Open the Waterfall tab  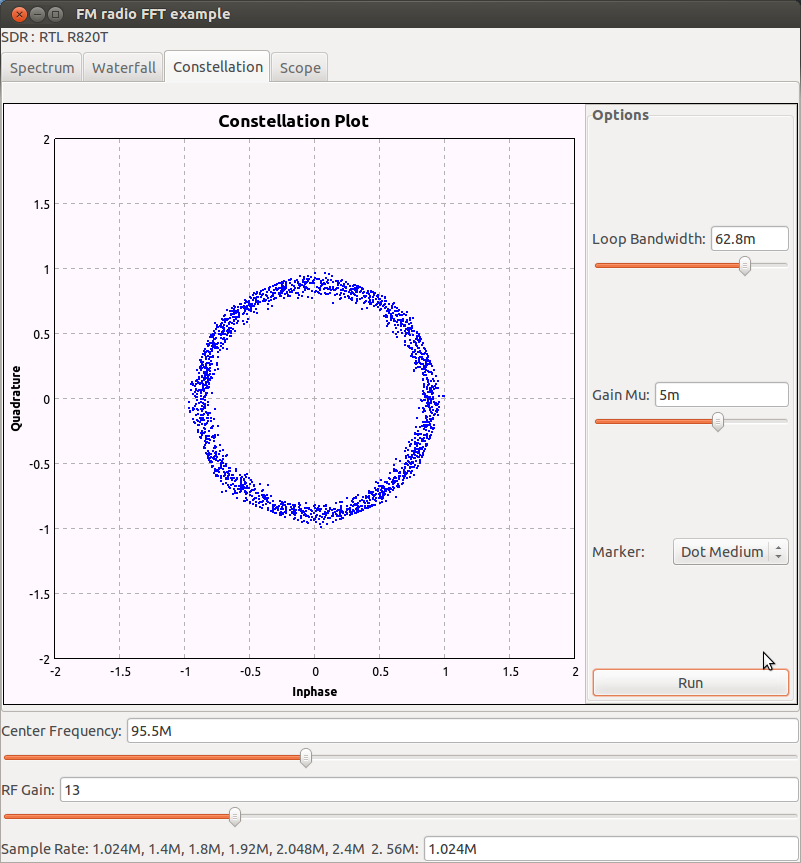point(124,67)
